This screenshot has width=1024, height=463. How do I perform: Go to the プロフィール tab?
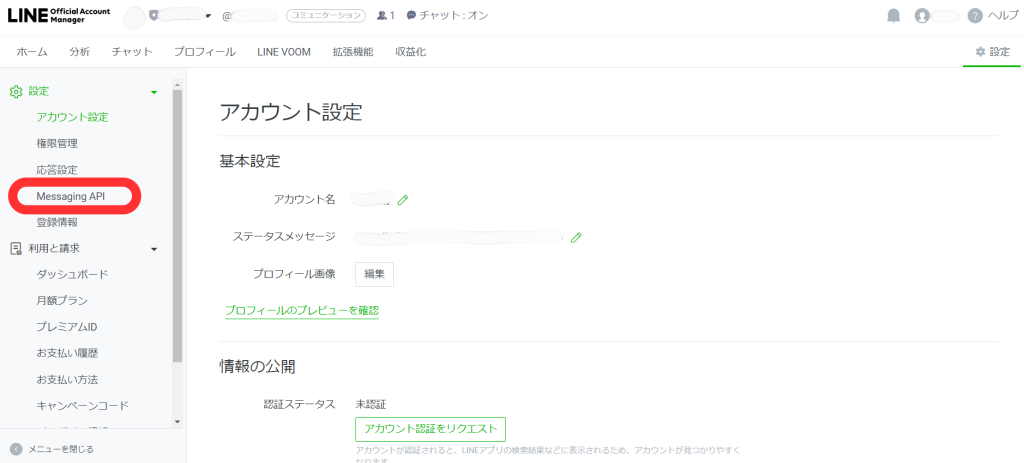coord(204,52)
